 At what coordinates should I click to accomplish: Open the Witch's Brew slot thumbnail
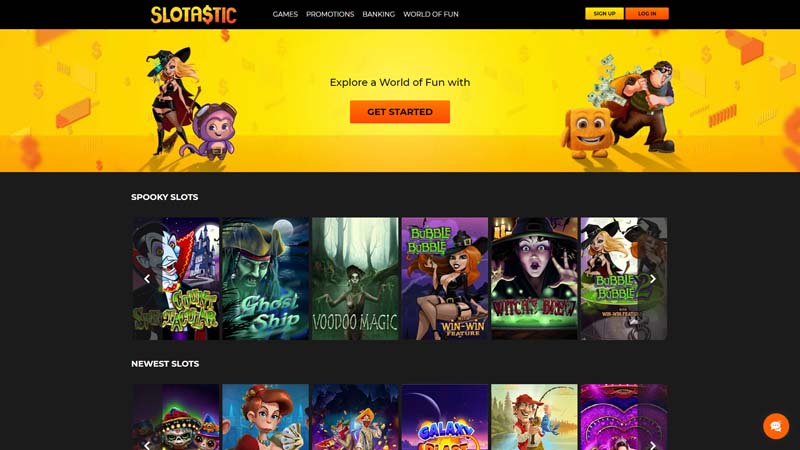click(534, 279)
